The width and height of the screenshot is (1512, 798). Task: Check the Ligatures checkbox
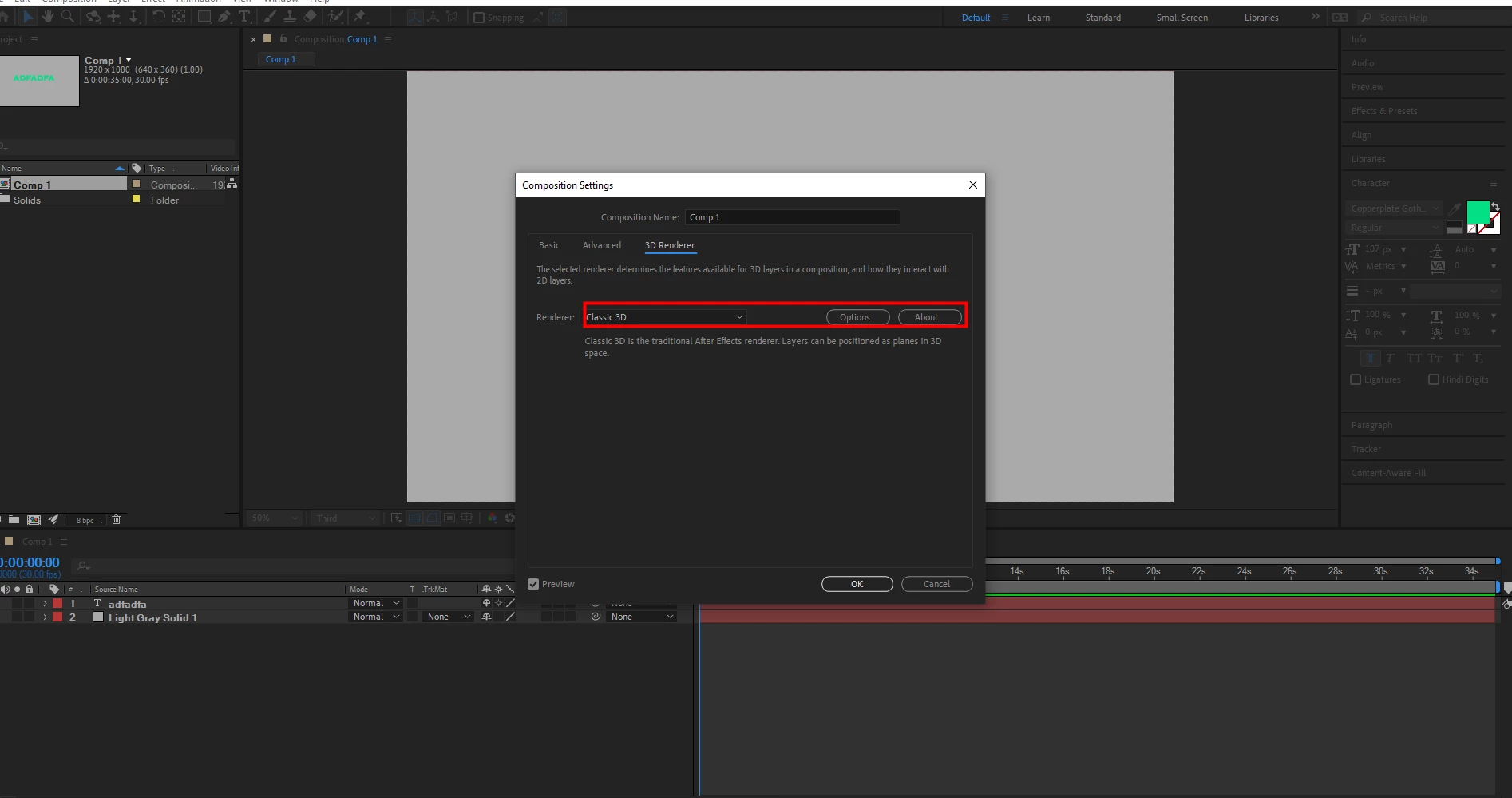coord(1356,379)
